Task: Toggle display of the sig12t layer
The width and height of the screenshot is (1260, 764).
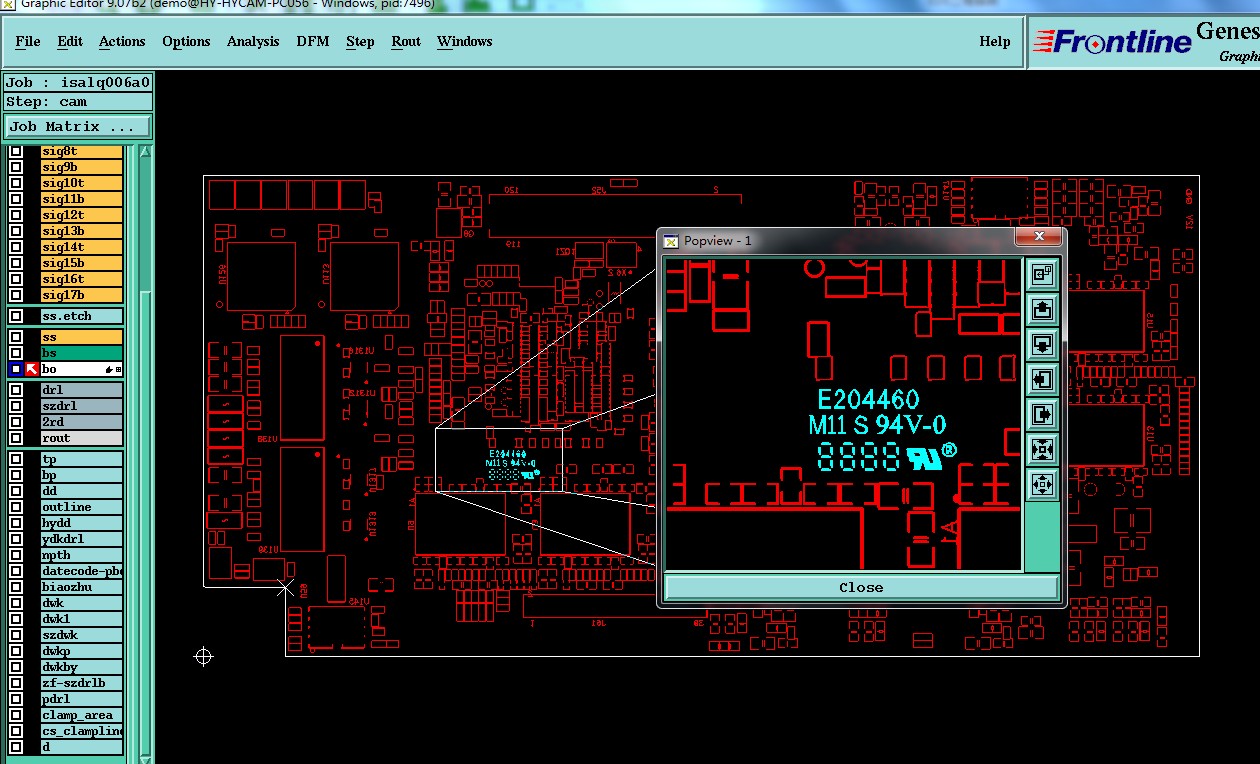Action: pyautogui.click(x=16, y=215)
